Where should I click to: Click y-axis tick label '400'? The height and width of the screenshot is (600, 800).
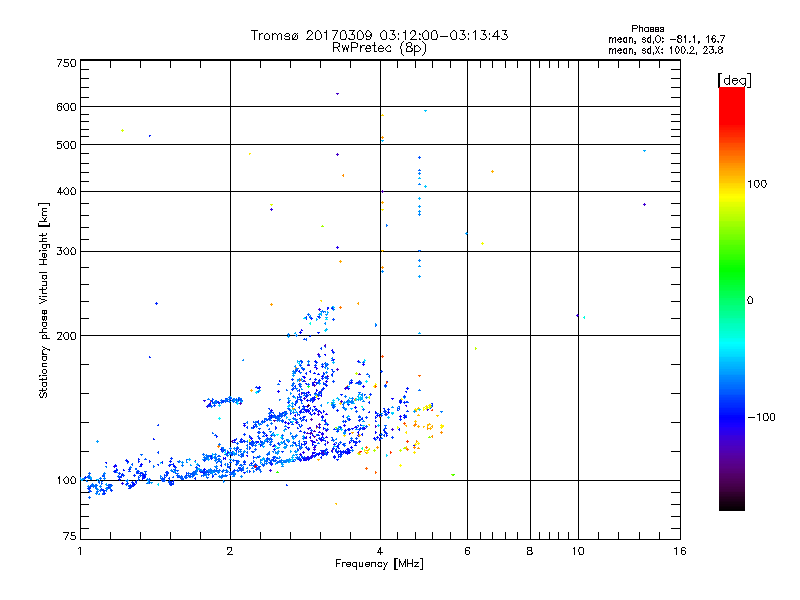pyautogui.click(x=66, y=192)
